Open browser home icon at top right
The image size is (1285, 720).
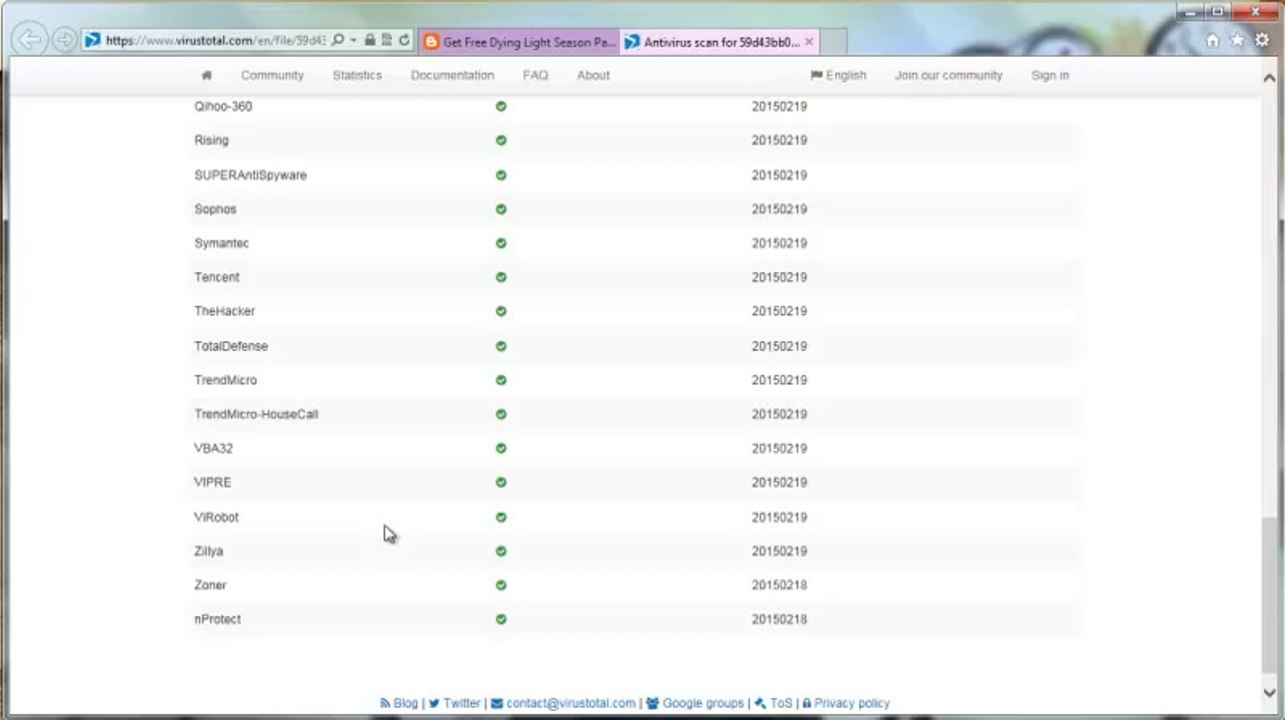coord(1213,40)
